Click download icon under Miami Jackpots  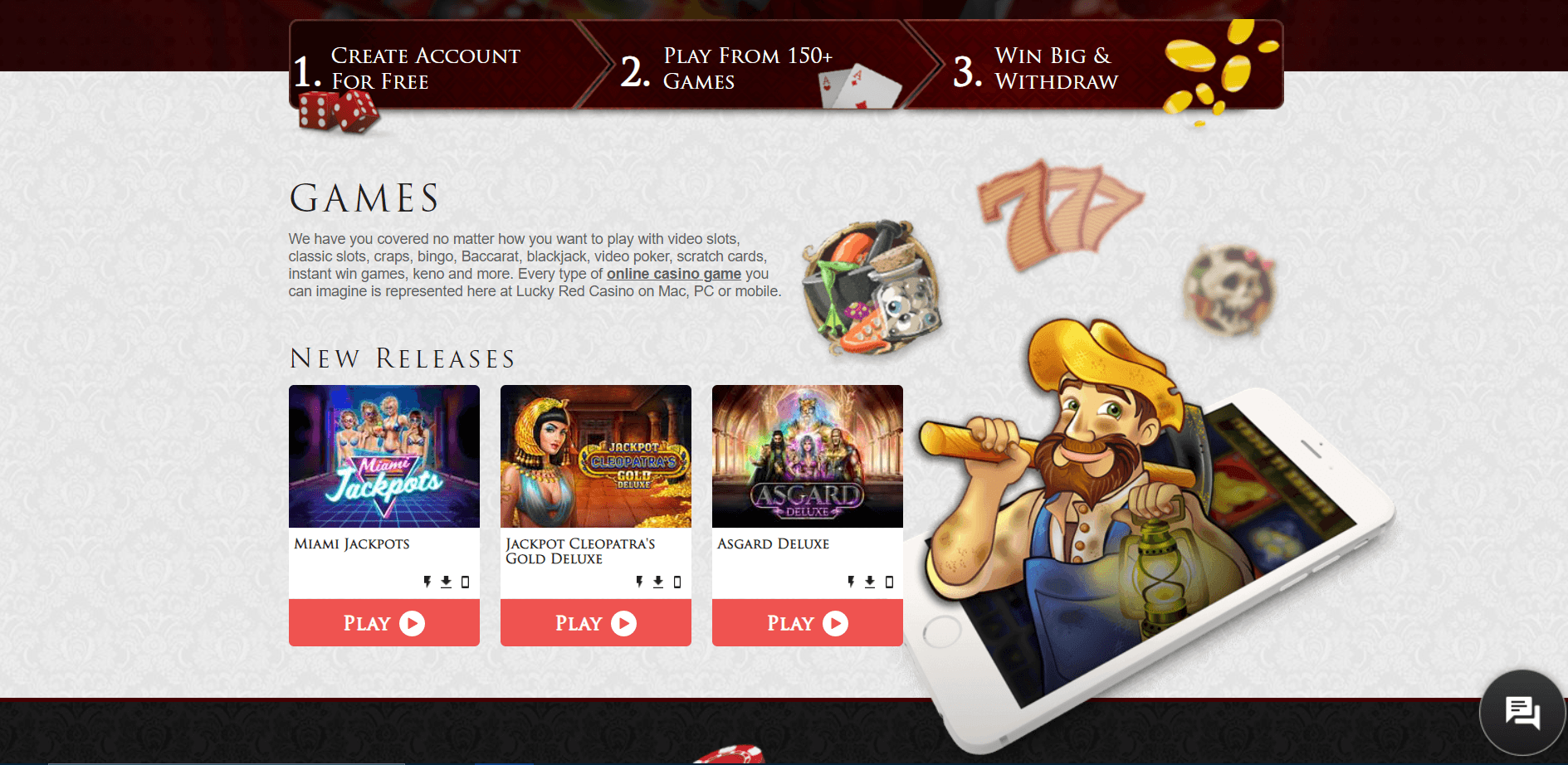tap(446, 582)
